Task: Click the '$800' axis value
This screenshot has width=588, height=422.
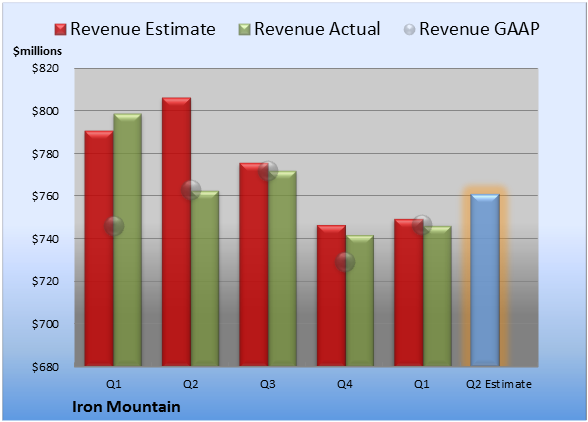Action: point(45,111)
